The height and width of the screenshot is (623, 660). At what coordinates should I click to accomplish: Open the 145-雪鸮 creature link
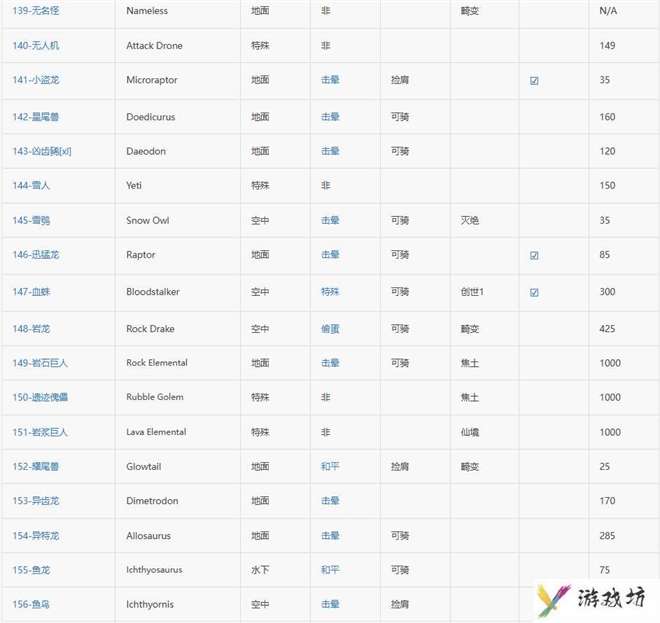click(x=31, y=220)
